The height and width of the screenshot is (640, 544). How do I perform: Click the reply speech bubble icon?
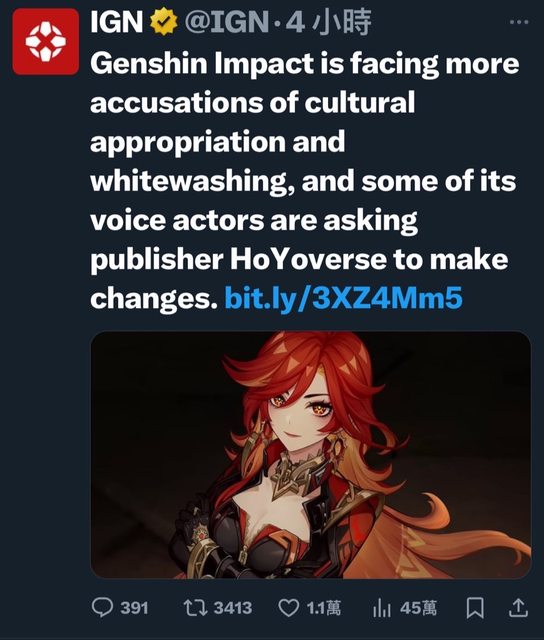(x=102, y=607)
